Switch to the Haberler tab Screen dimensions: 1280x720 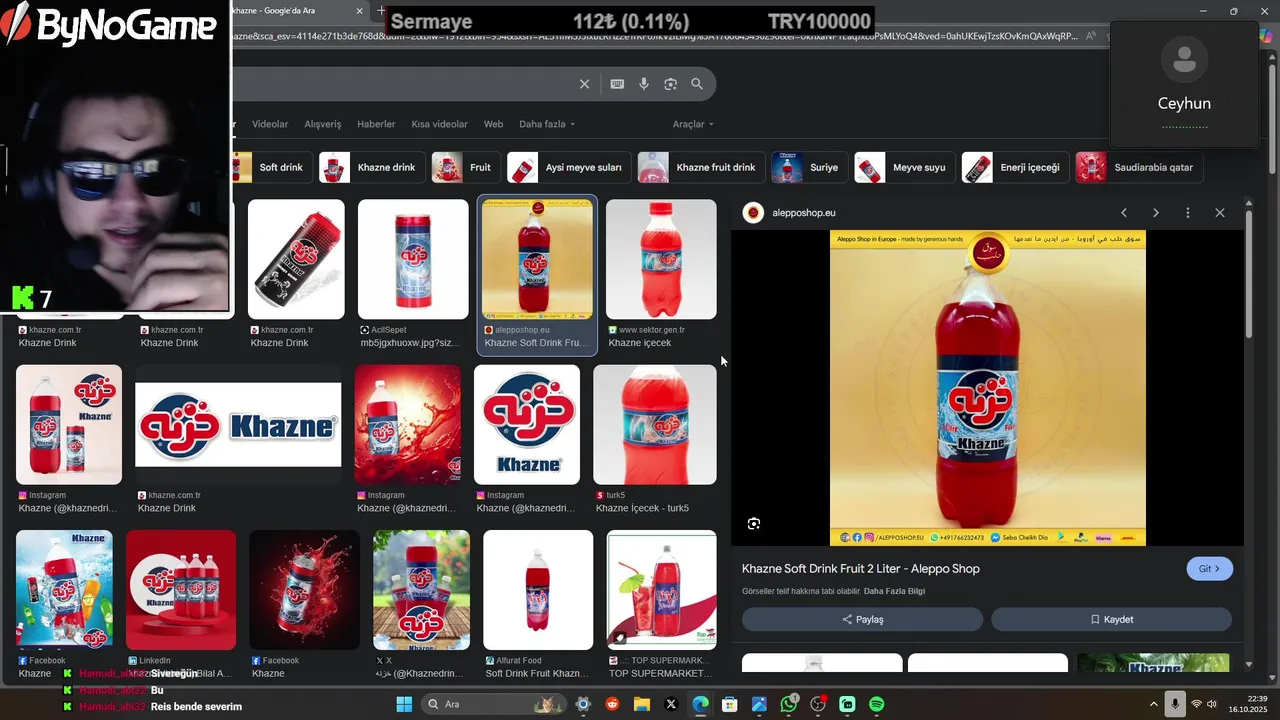click(376, 124)
